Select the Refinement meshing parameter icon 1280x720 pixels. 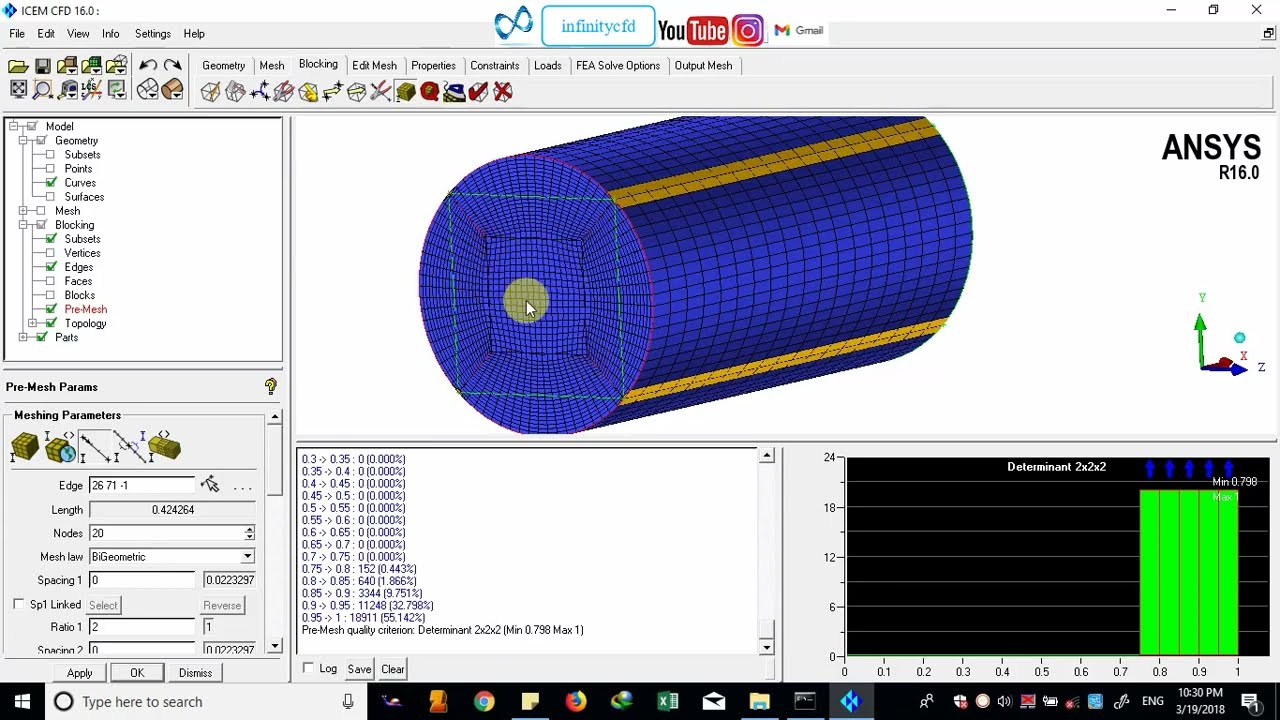point(164,446)
